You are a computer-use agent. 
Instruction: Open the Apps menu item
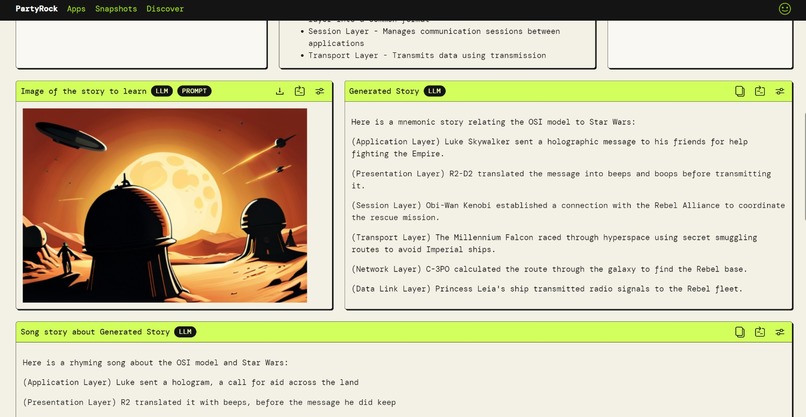click(76, 9)
